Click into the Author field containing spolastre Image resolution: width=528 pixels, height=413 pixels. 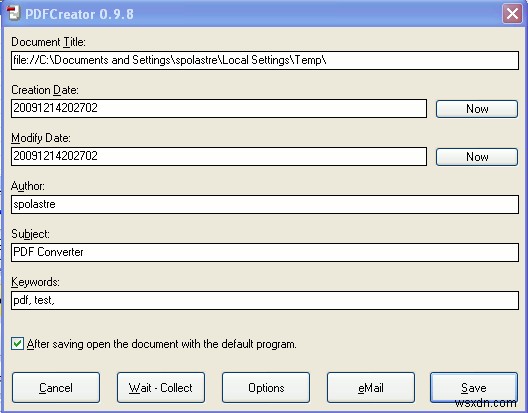[x=265, y=204]
